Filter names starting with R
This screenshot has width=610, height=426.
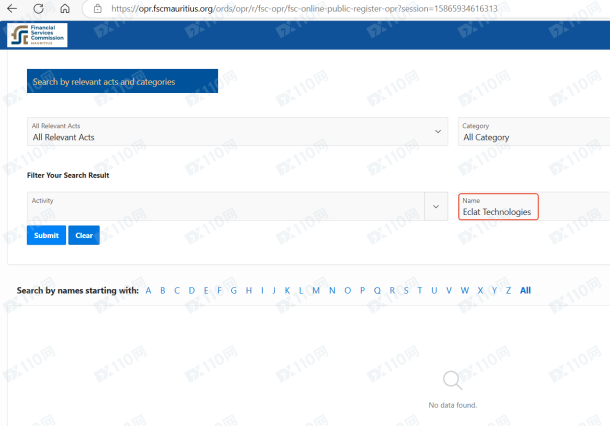tap(392, 291)
